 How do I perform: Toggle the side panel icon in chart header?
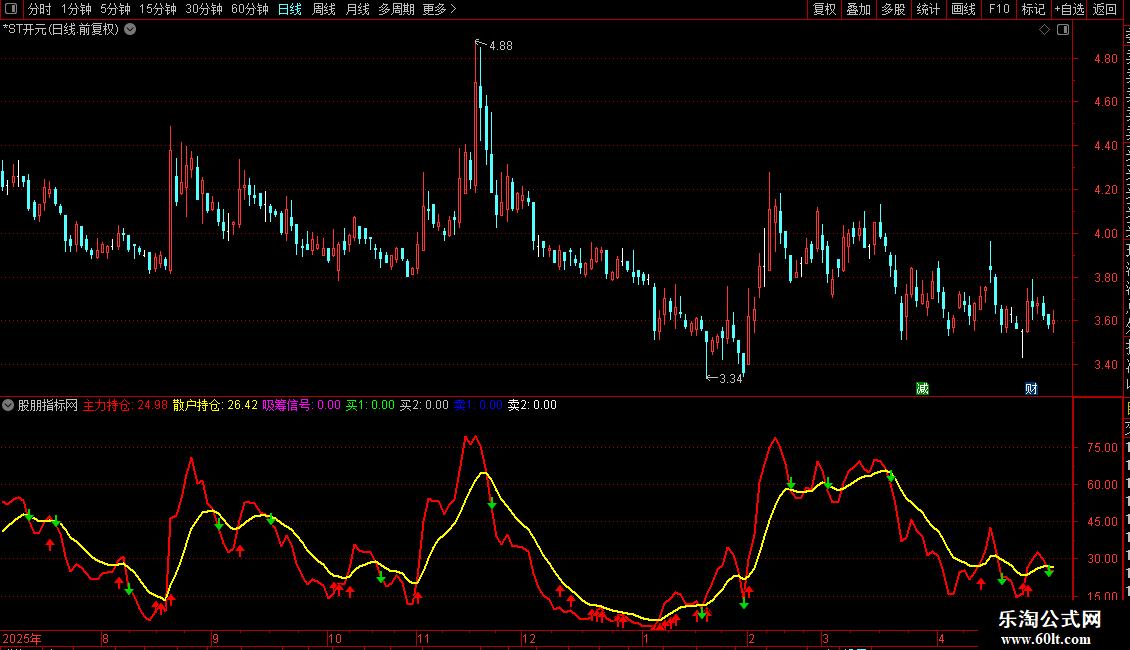point(1063,30)
